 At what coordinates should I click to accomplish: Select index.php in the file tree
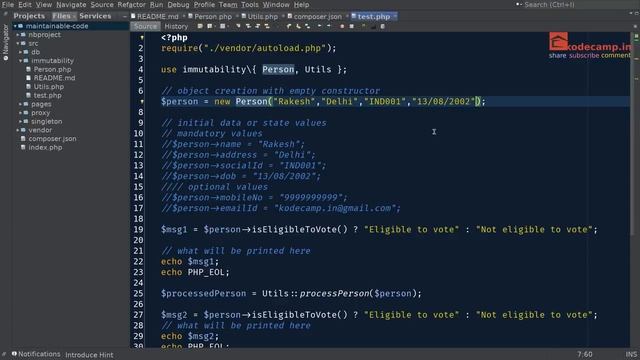45,147
